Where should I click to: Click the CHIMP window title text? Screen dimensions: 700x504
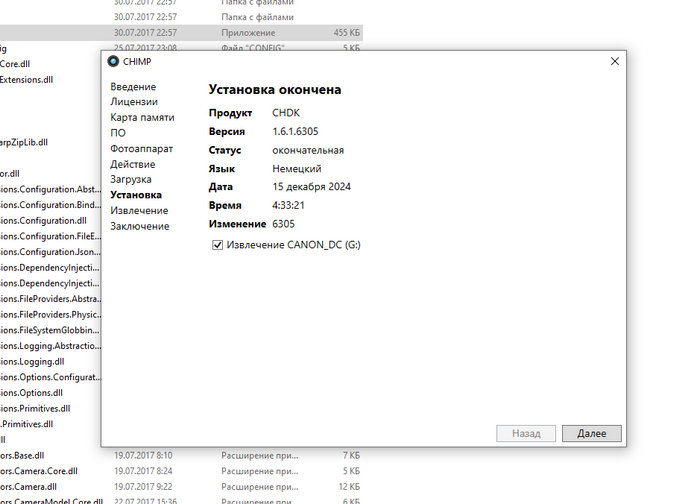point(137,62)
